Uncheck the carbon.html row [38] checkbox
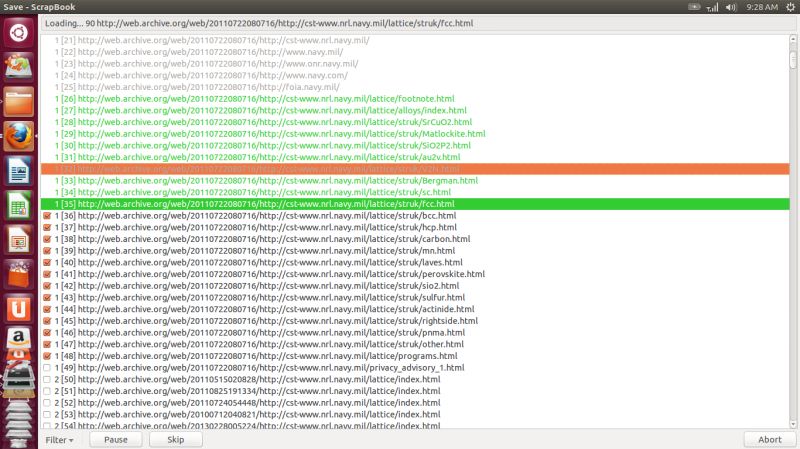This screenshot has width=800, height=449. tap(47, 239)
